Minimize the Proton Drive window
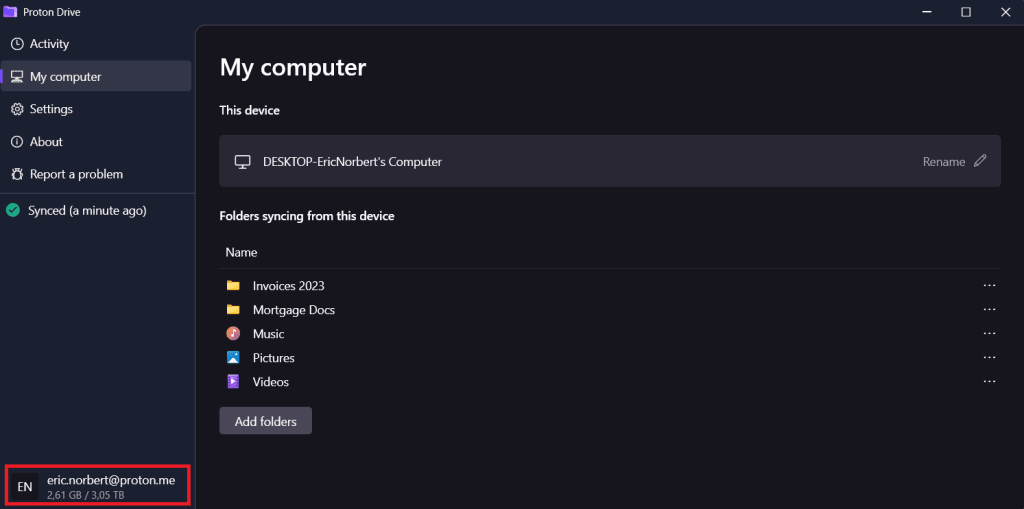Image resolution: width=1024 pixels, height=509 pixels. point(926,12)
